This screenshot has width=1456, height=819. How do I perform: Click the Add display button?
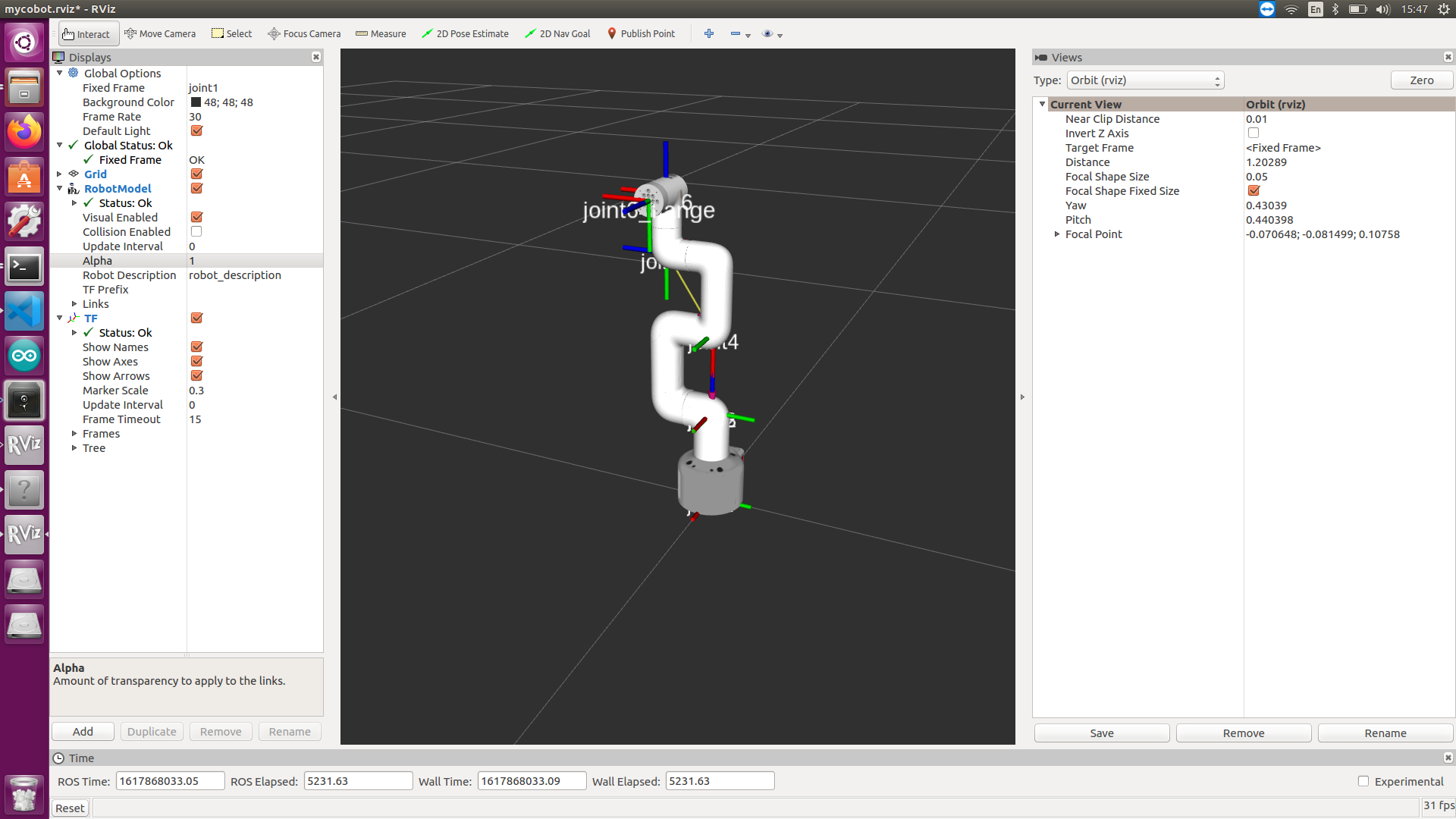(x=83, y=732)
